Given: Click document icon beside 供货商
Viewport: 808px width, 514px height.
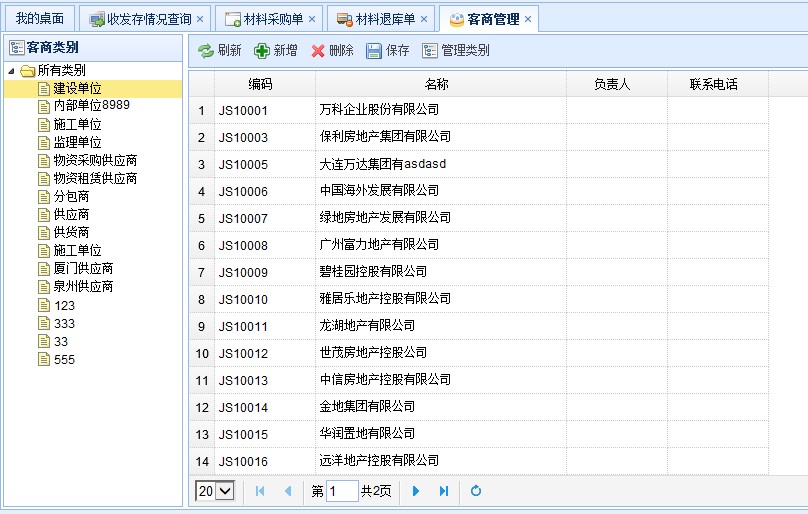Looking at the screenshot, I should [x=44, y=233].
